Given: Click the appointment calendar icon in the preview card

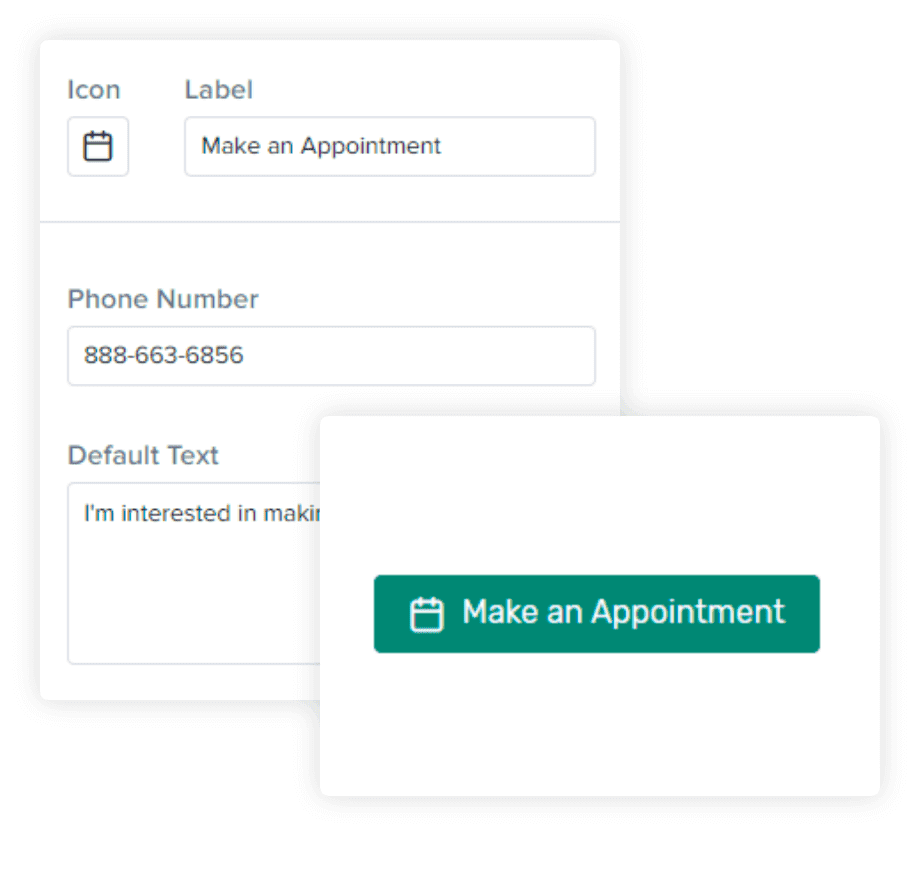Looking at the screenshot, I should click(x=426, y=613).
